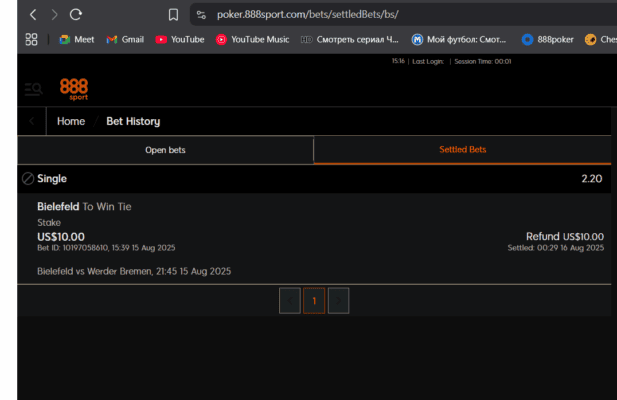Screen dimensions: 617x400
Task: Open the browser apps grid icon
Action: click(x=31, y=39)
